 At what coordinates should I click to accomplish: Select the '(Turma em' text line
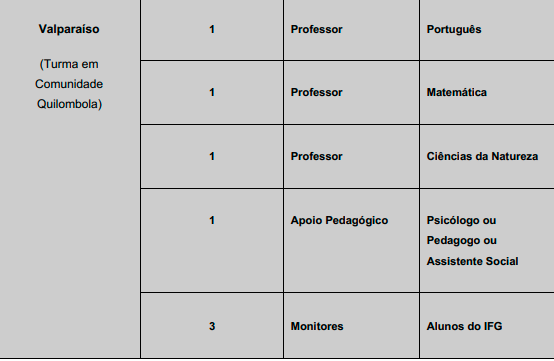(x=69, y=64)
